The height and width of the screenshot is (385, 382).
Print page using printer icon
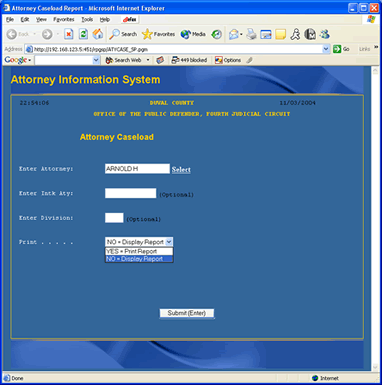tap(252, 34)
